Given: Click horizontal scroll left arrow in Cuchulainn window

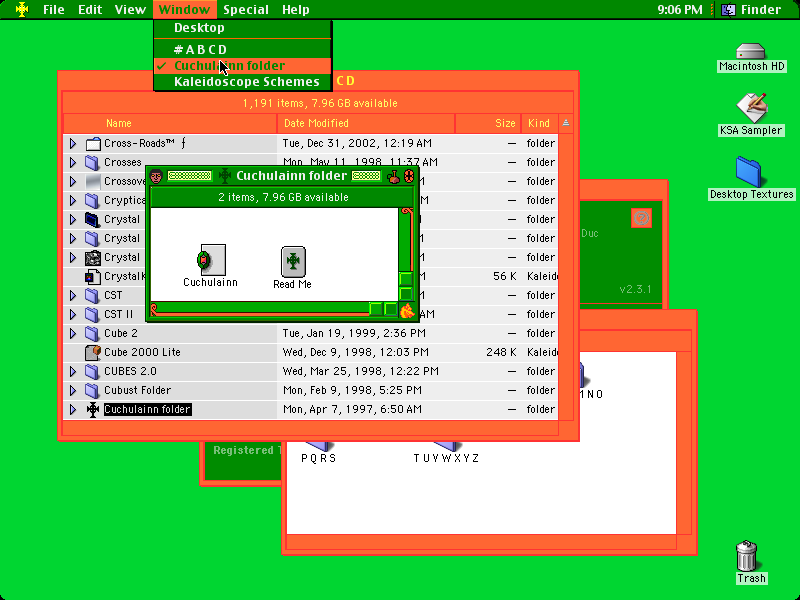Looking at the screenshot, I should pos(376,309).
